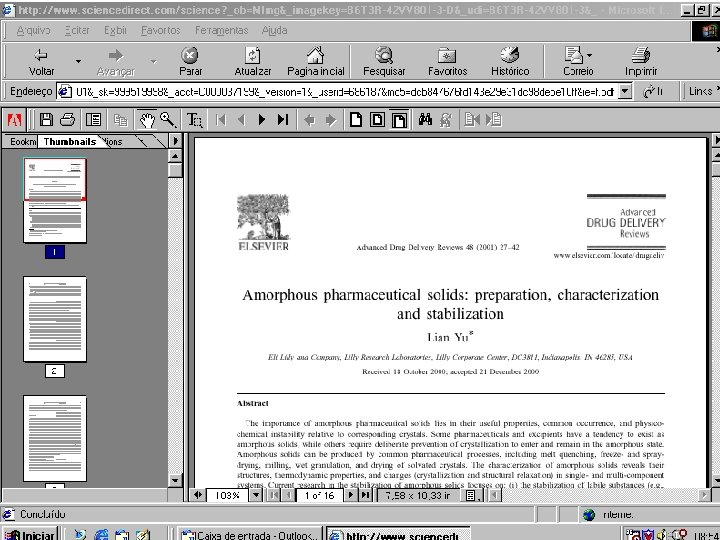Screen dimensions: 720x540
Task: Click the Parar stop button
Action: [190, 62]
